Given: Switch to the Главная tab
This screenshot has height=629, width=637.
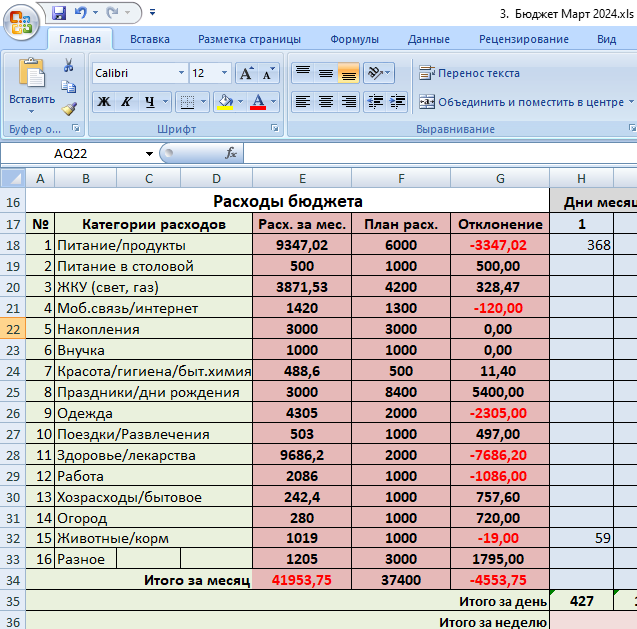Looking at the screenshot, I should [80, 39].
